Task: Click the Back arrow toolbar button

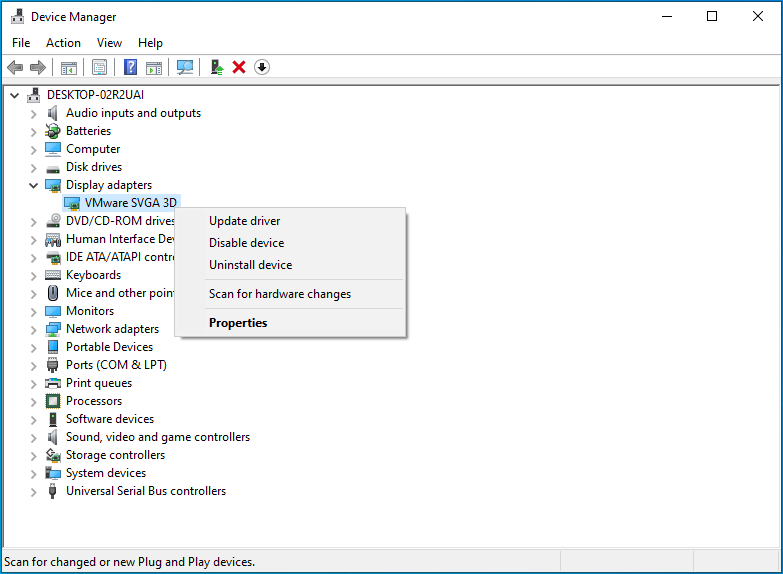Action: point(15,67)
